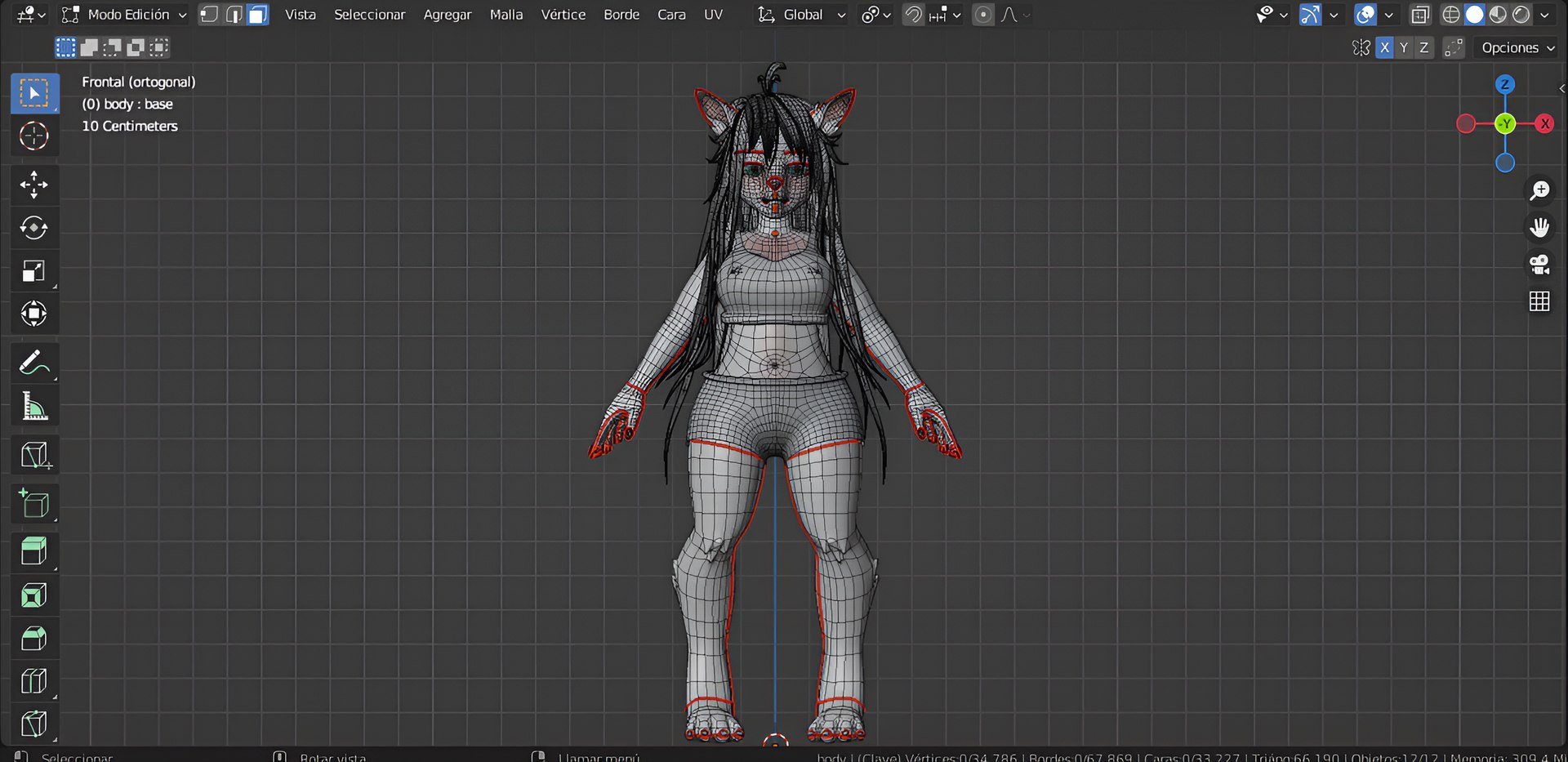Screen dimensions: 1568x762
Task: Open the Seleccionar menu
Action: pos(369,15)
